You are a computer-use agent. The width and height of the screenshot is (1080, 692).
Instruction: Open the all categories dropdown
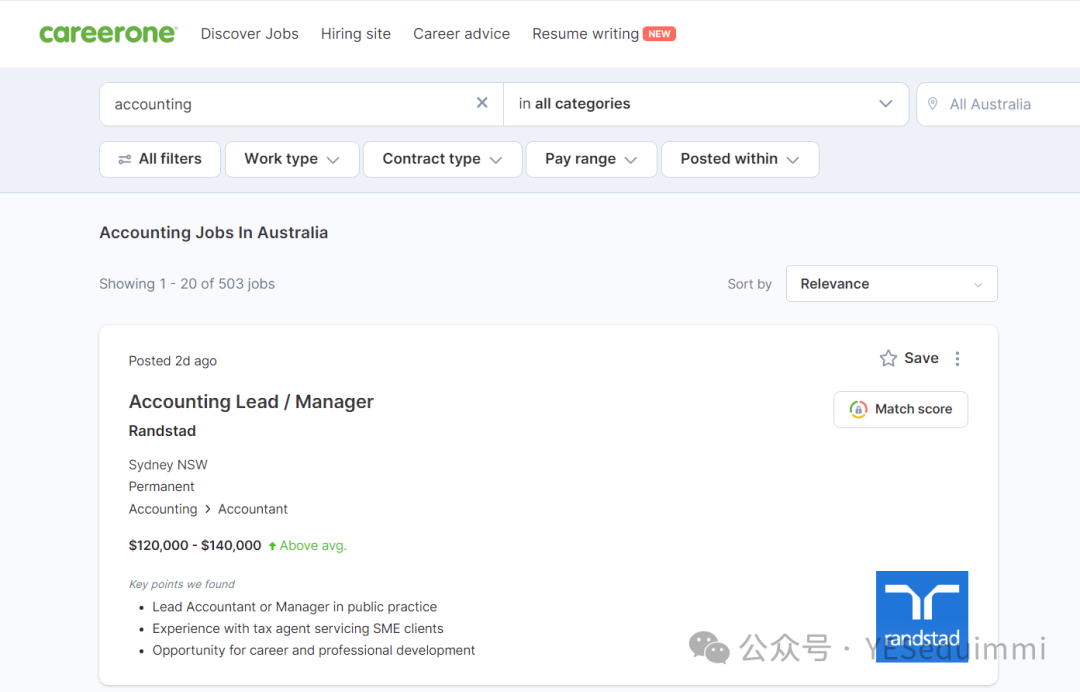(705, 104)
